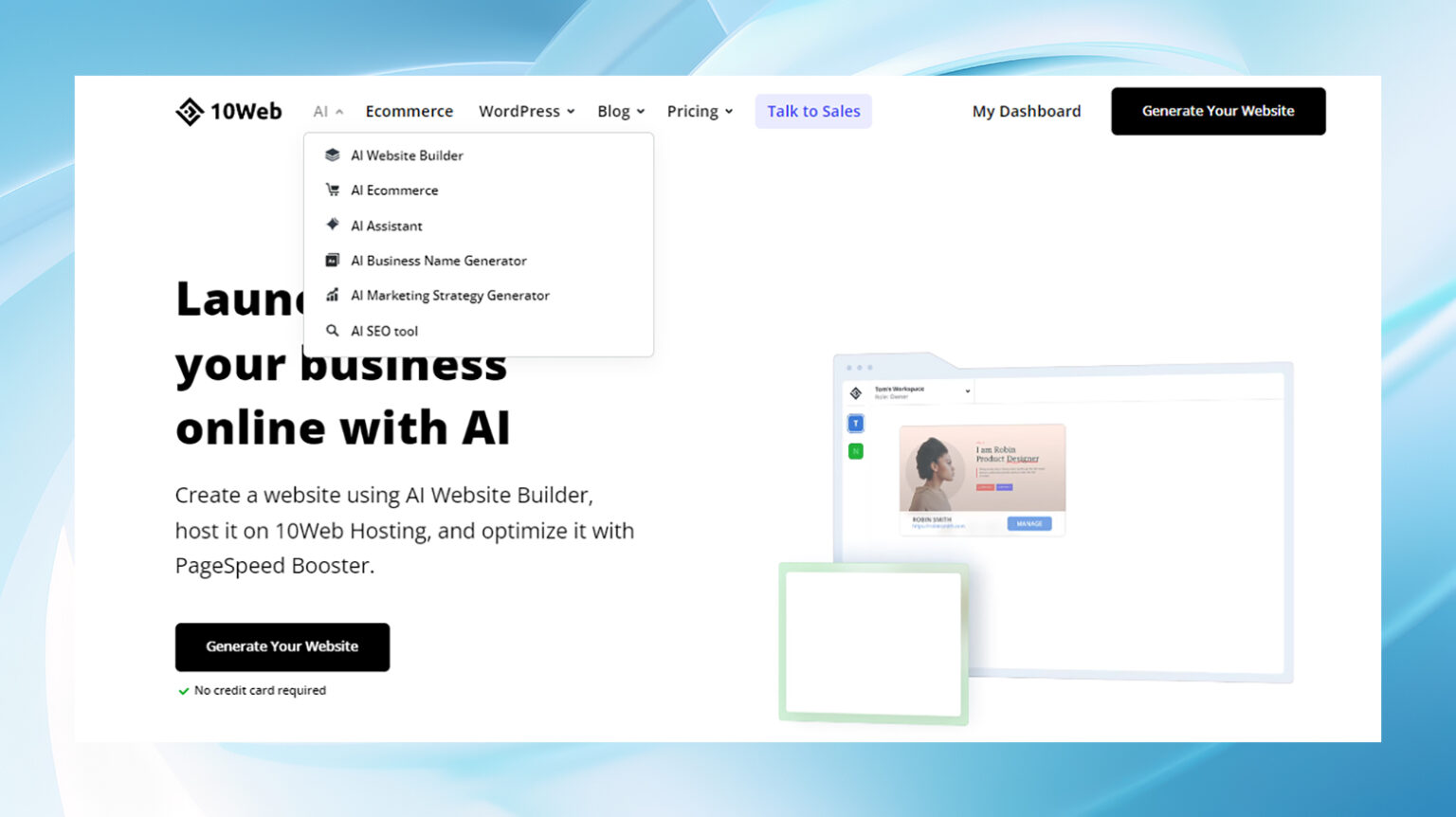Viewport: 1456px width, 817px height.
Task: Click the MANAGE button on Robin Smith's site card
Action: tap(1029, 523)
